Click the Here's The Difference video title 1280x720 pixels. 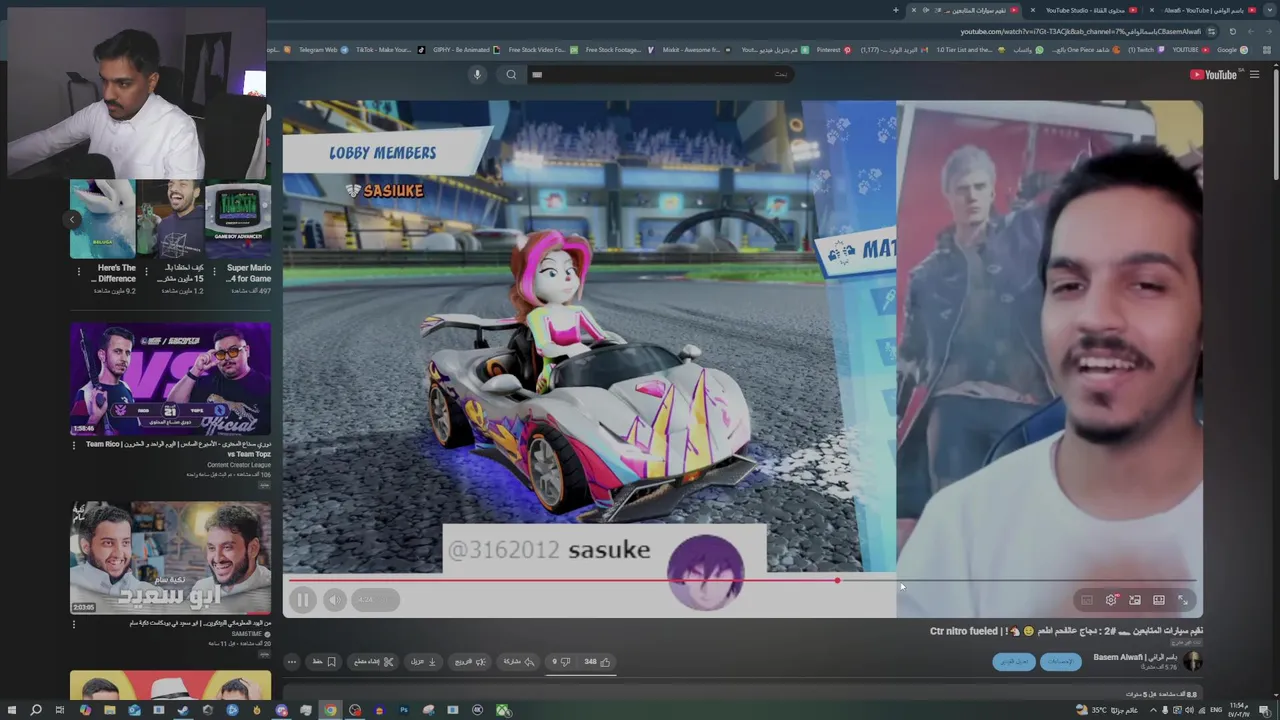(116, 273)
